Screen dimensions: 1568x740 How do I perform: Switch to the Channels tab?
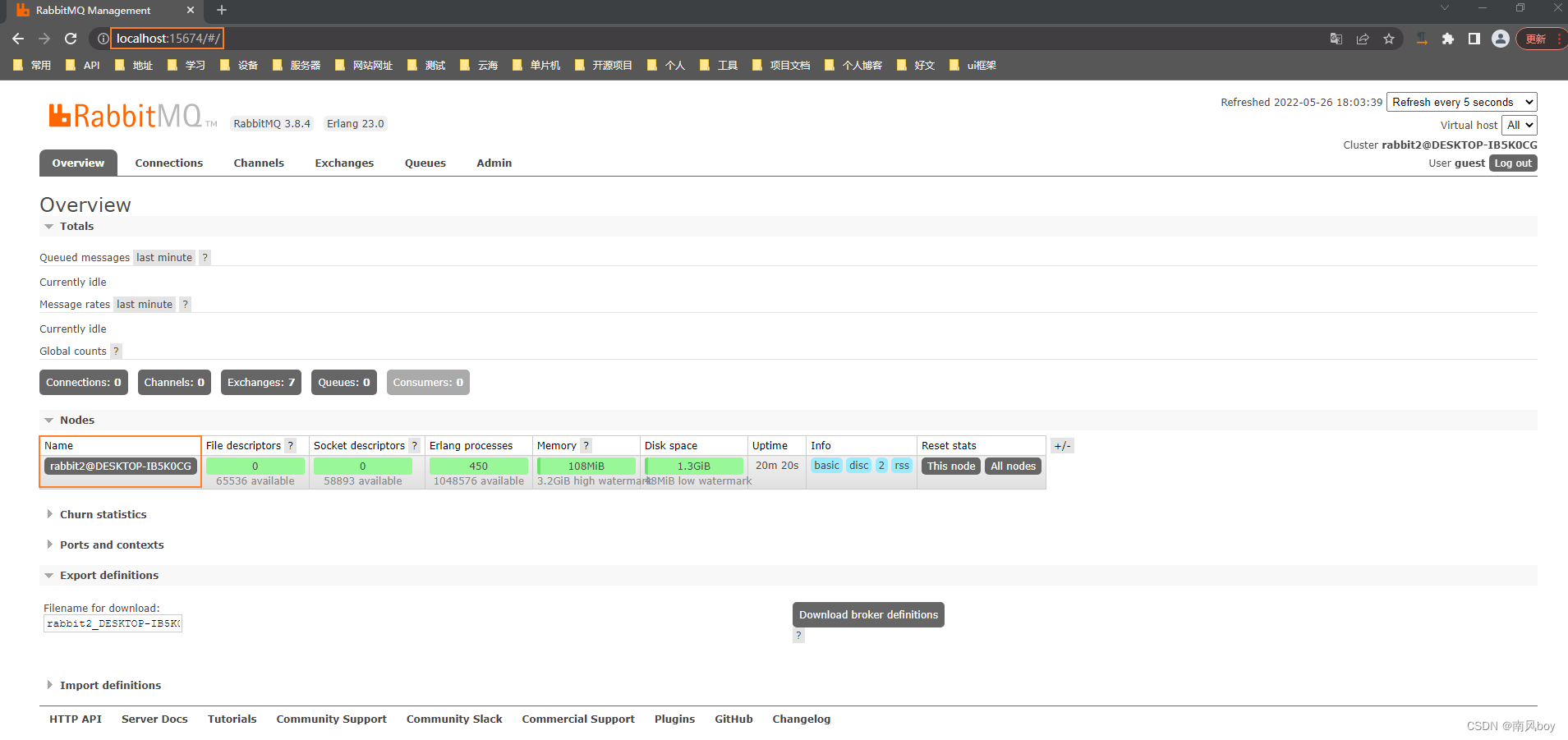(x=259, y=163)
